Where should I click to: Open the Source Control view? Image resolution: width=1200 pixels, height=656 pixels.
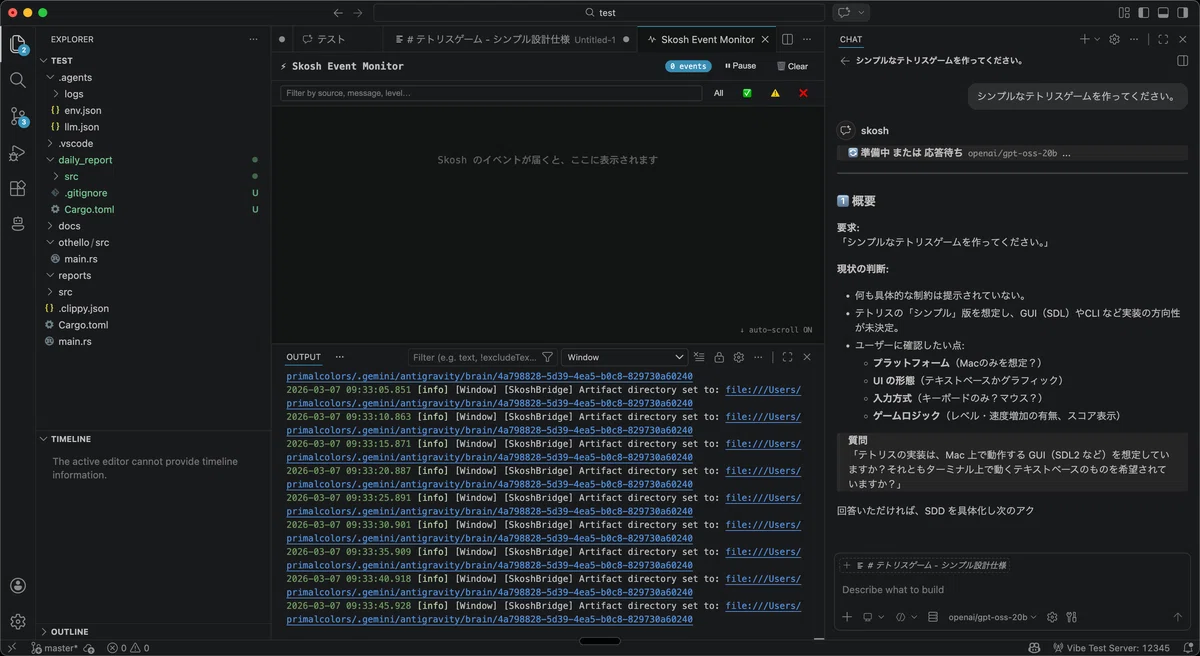point(17,116)
